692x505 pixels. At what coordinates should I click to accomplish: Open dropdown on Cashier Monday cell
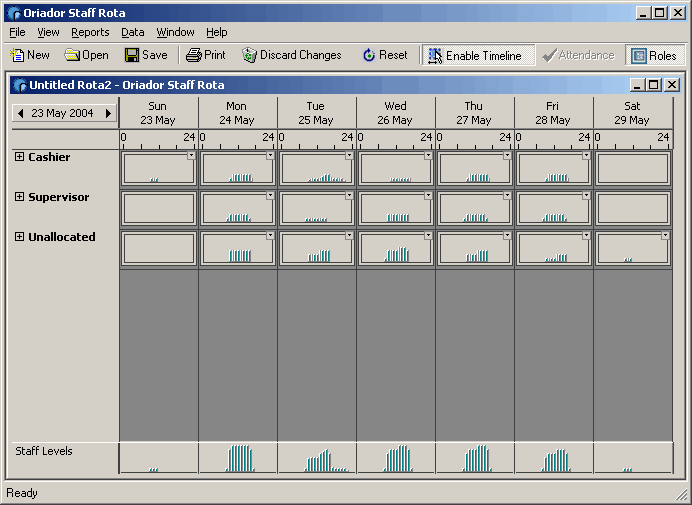point(270,155)
